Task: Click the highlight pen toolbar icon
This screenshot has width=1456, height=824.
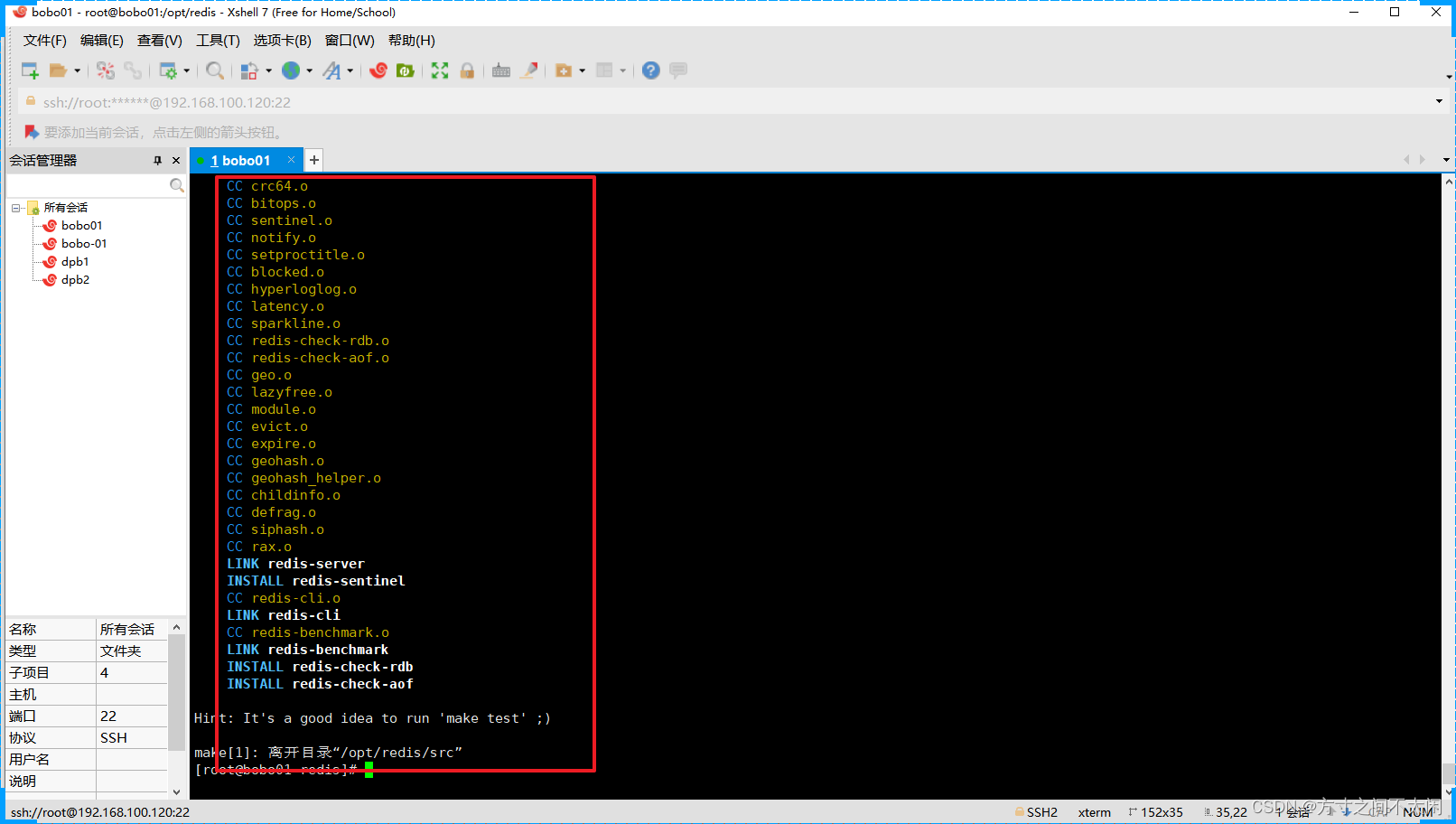Action: tap(529, 70)
